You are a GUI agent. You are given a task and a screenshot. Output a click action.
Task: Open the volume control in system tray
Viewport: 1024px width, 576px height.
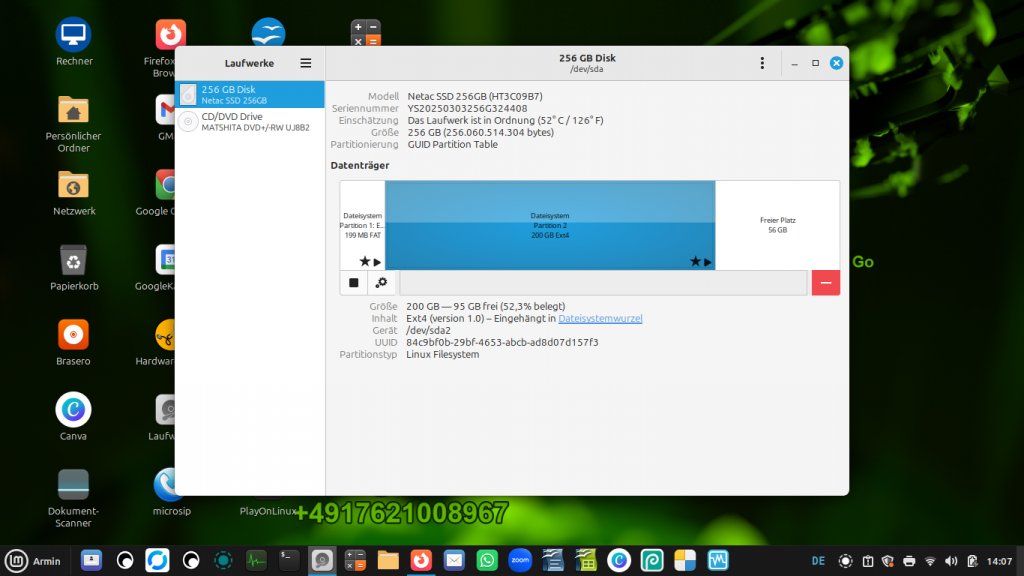pos(950,561)
